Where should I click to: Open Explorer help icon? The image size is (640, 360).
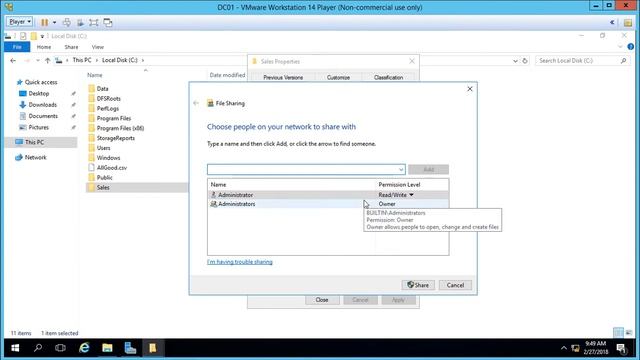[631, 47]
